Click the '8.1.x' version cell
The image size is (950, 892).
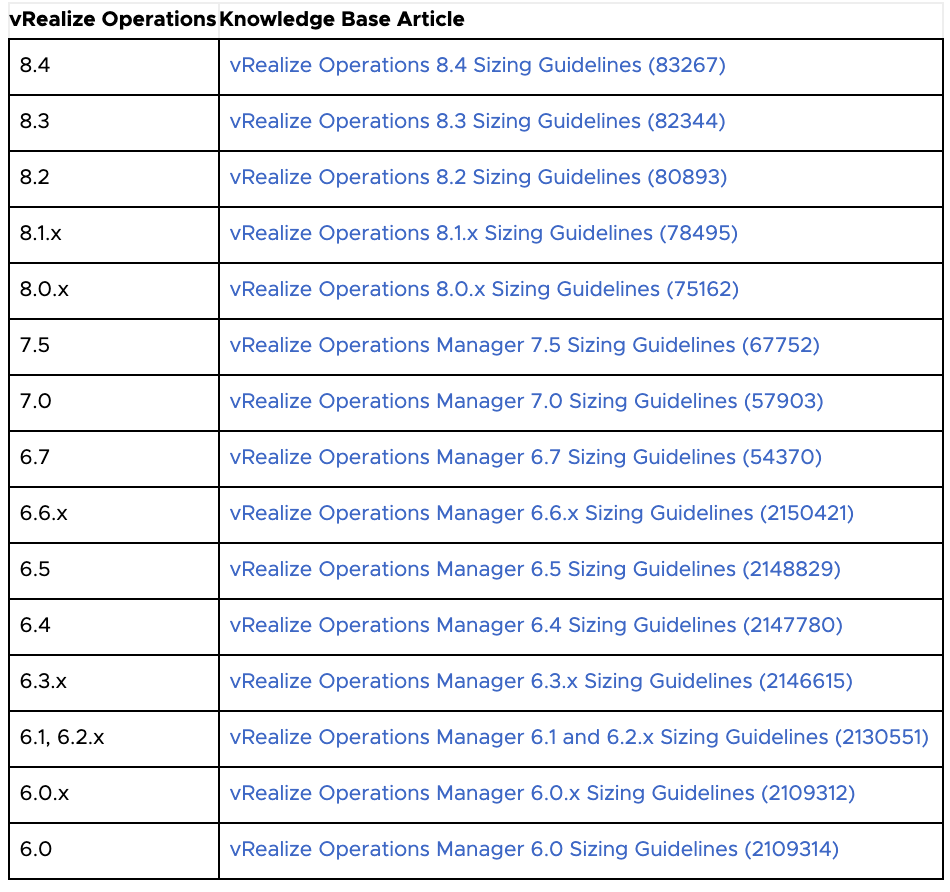pyautogui.click(x=114, y=233)
